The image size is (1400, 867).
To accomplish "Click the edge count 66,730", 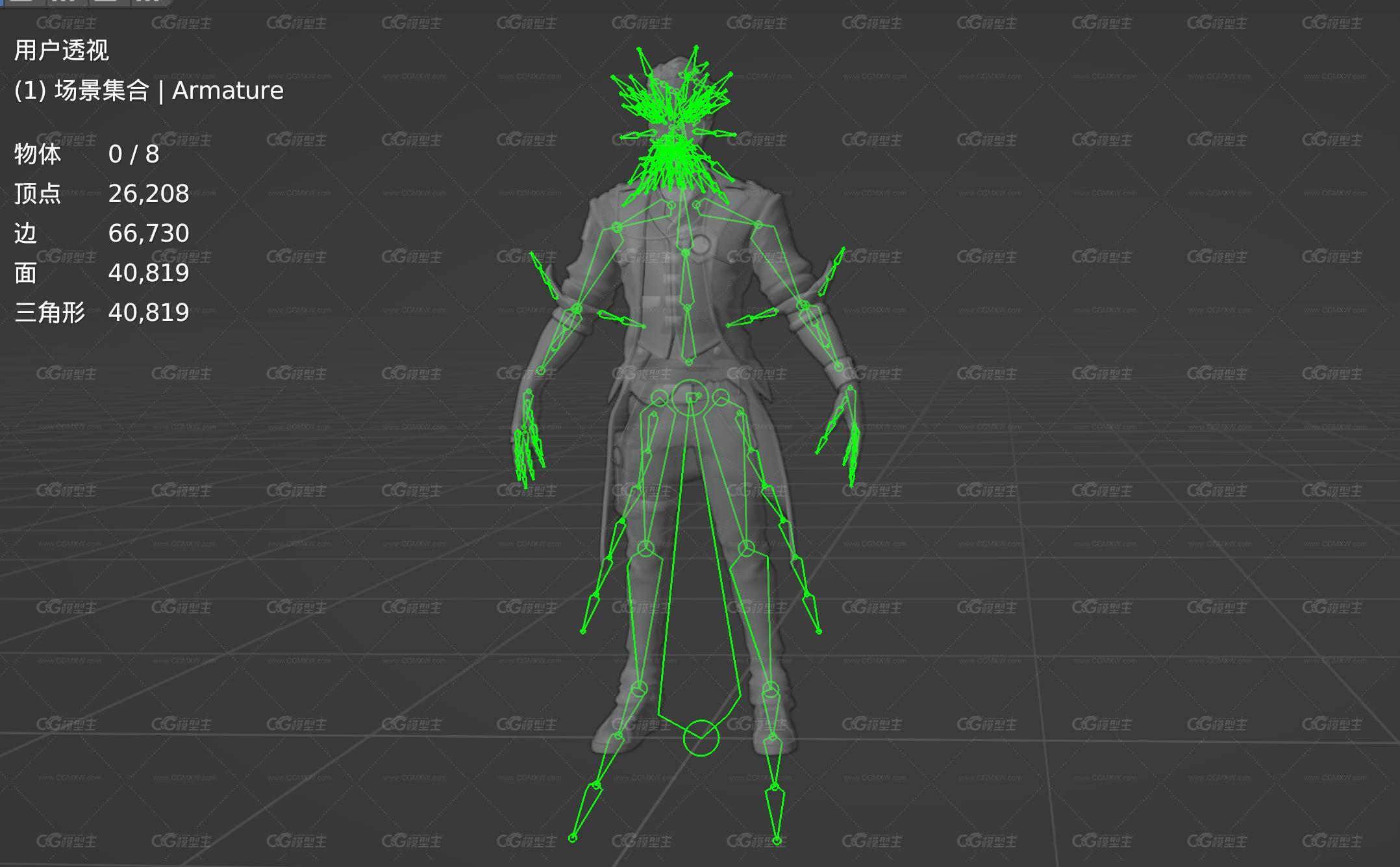I will pyautogui.click(x=149, y=233).
